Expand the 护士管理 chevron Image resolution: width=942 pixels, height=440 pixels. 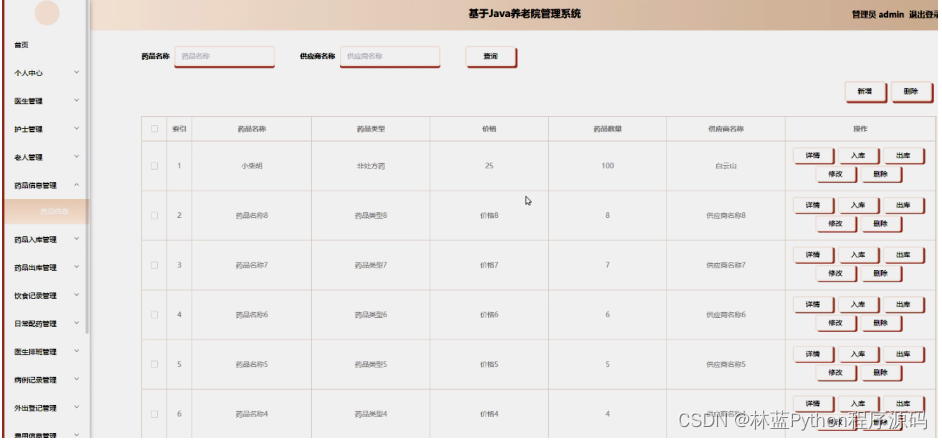77,129
